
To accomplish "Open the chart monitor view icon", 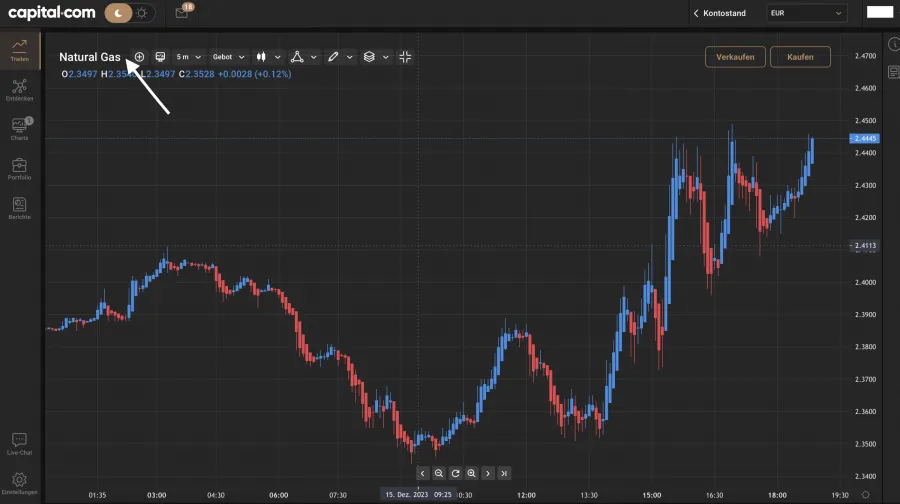I will (160, 57).
